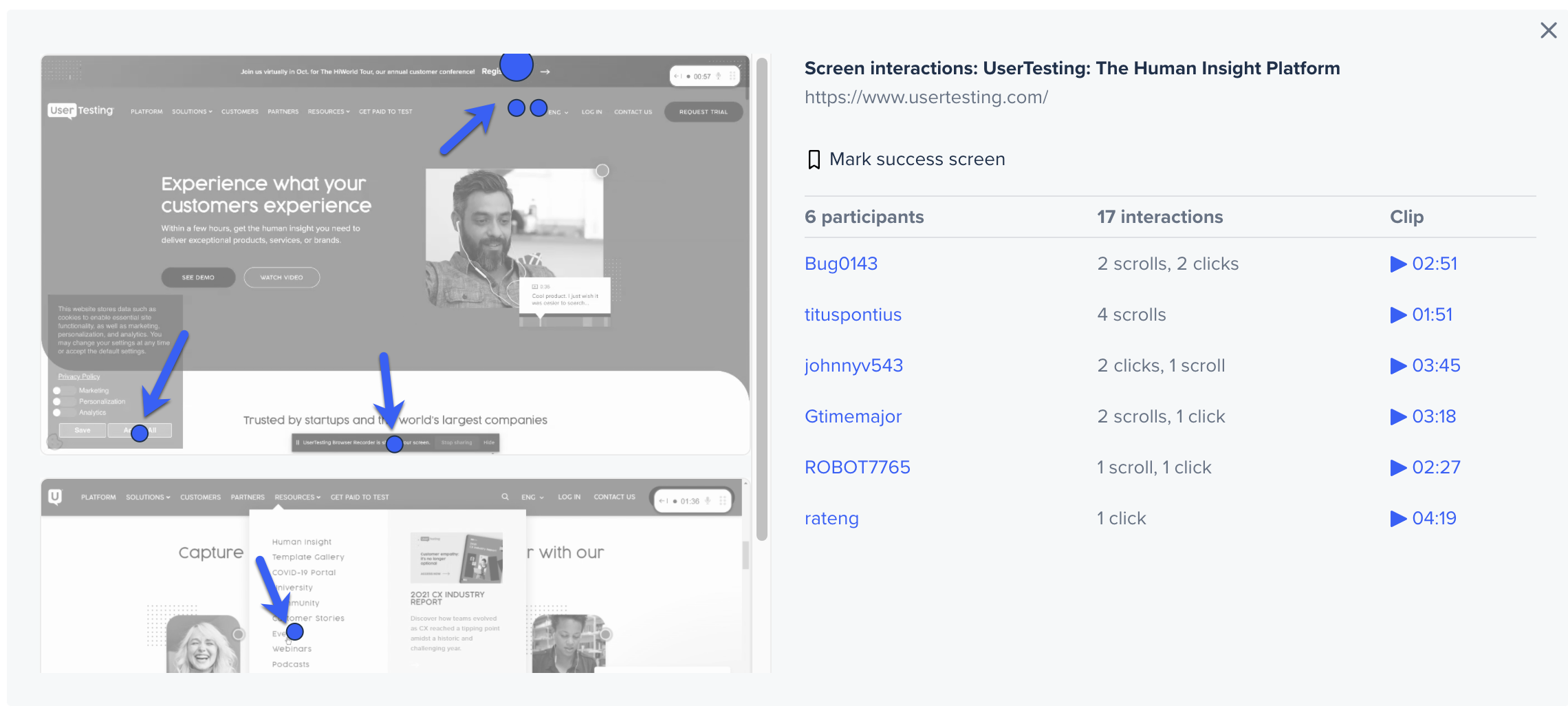Screen dimensions: 1568x717
Task: Open the rateng participant link
Action: (831, 518)
